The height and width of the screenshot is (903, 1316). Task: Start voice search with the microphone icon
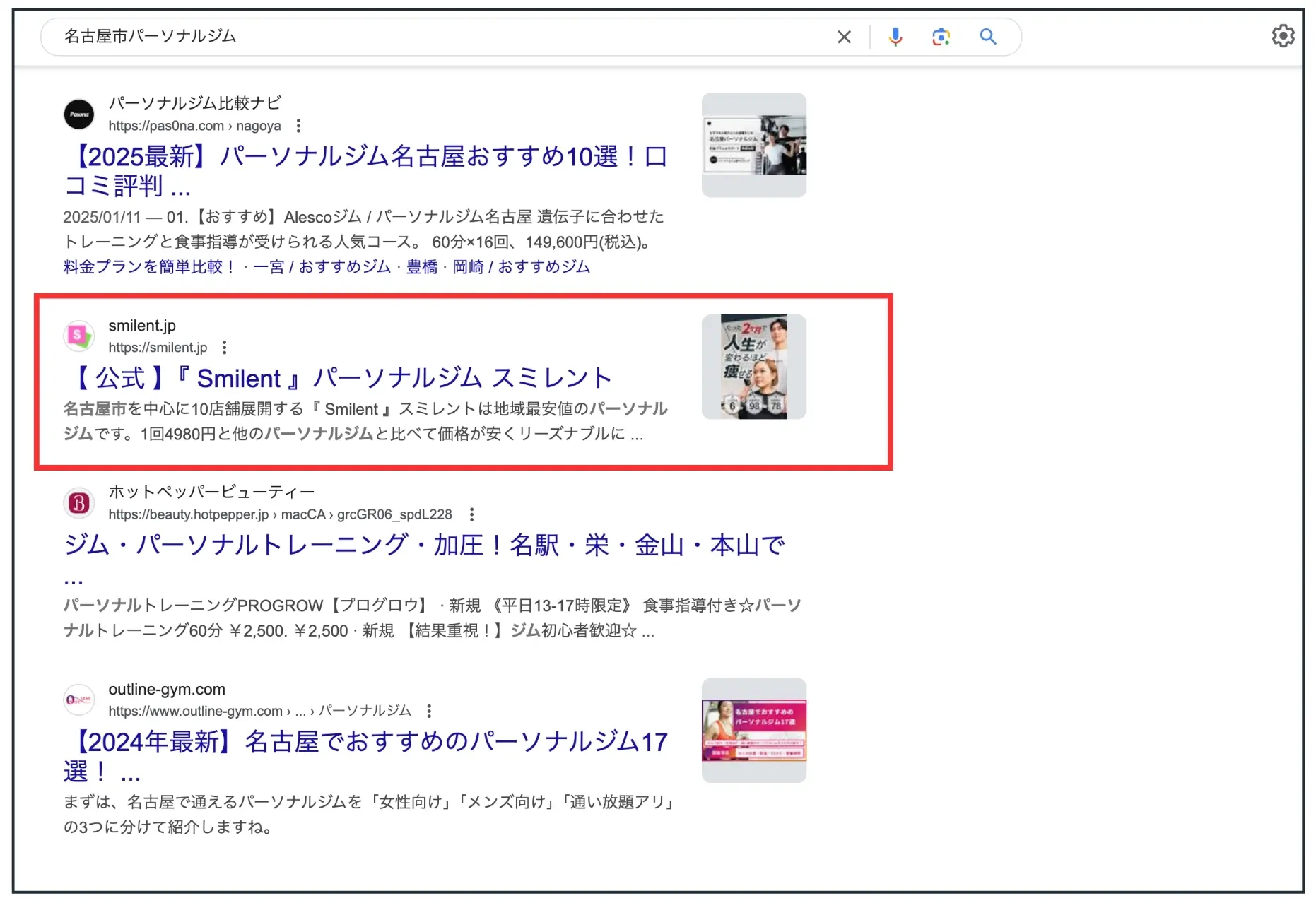pyautogui.click(x=895, y=37)
